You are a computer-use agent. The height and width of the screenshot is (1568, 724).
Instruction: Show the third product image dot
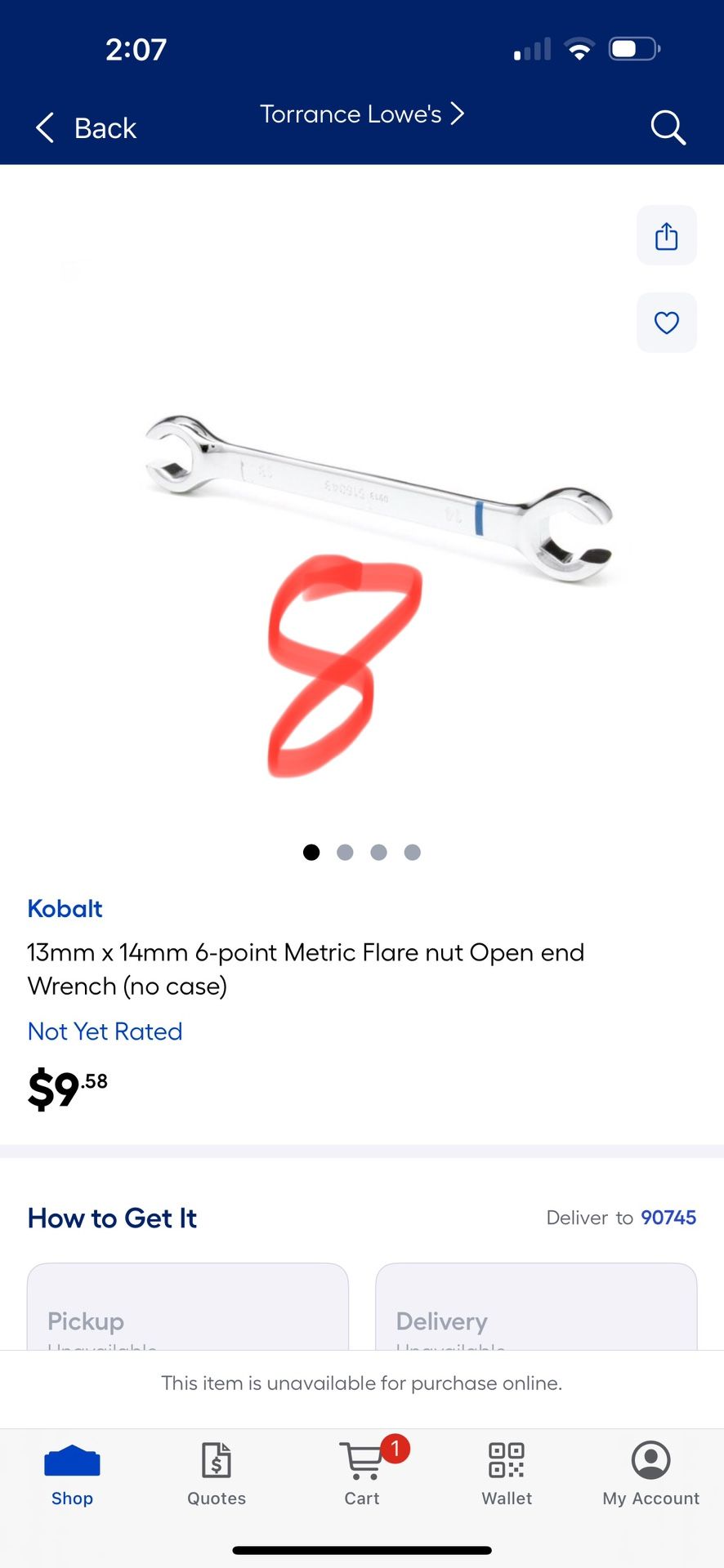pyautogui.click(x=378, y=852)
